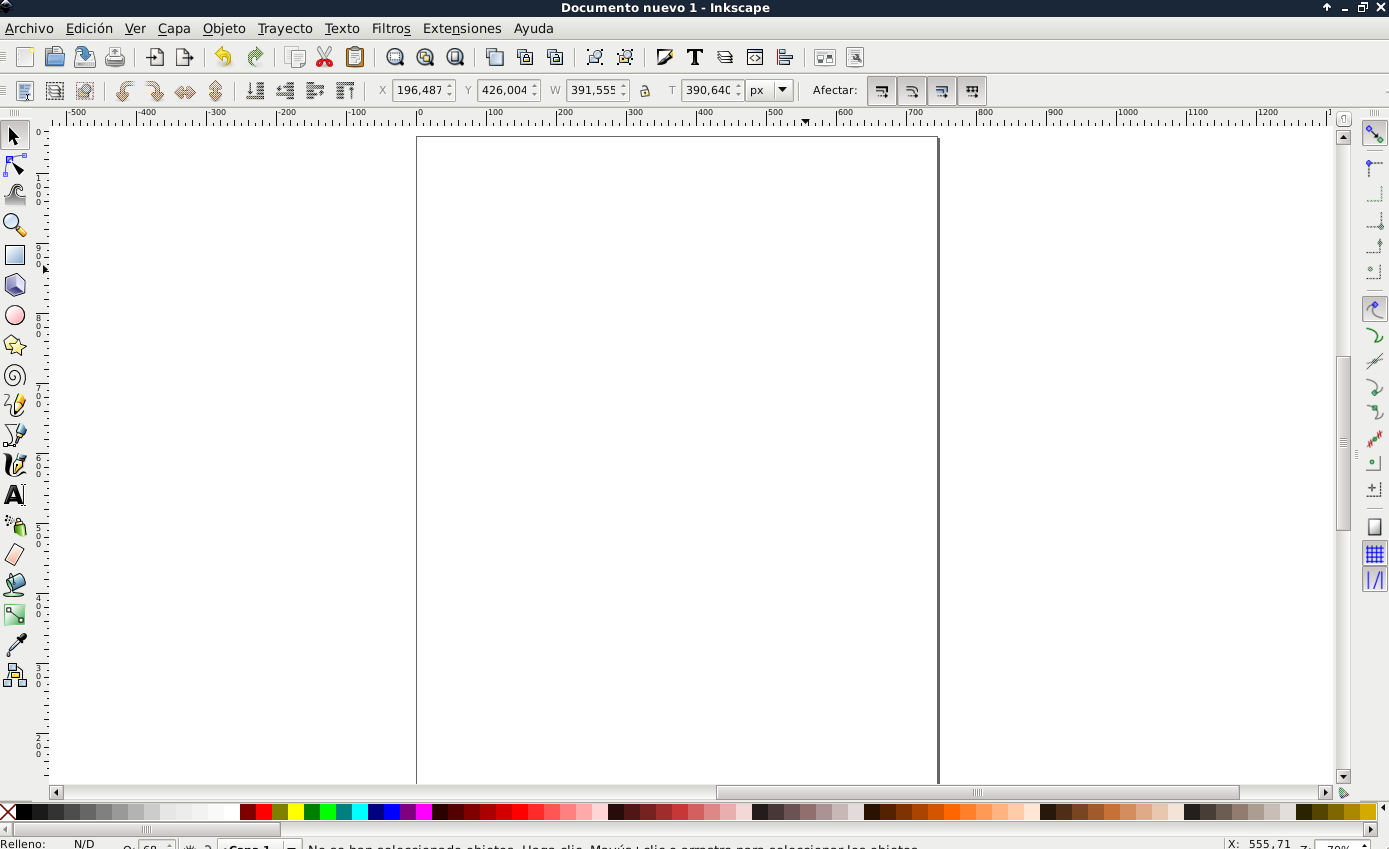
Task: Open the Extensiones menu
Action: pos(462,28)
